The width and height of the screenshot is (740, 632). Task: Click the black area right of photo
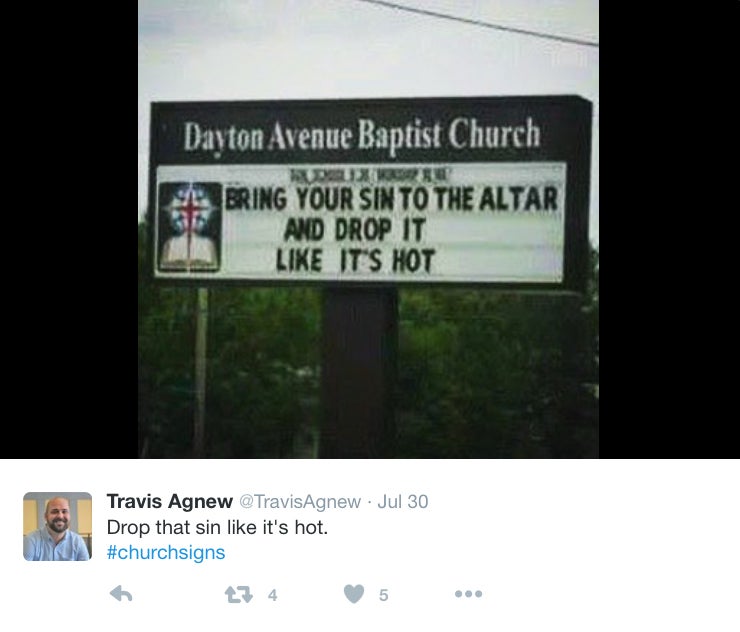point(669,229)
